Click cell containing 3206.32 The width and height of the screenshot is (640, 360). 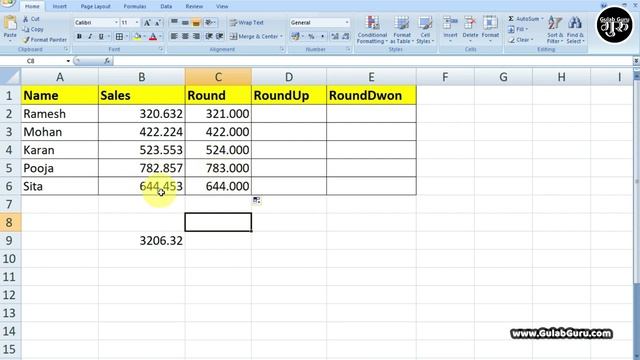pos(142,241)
